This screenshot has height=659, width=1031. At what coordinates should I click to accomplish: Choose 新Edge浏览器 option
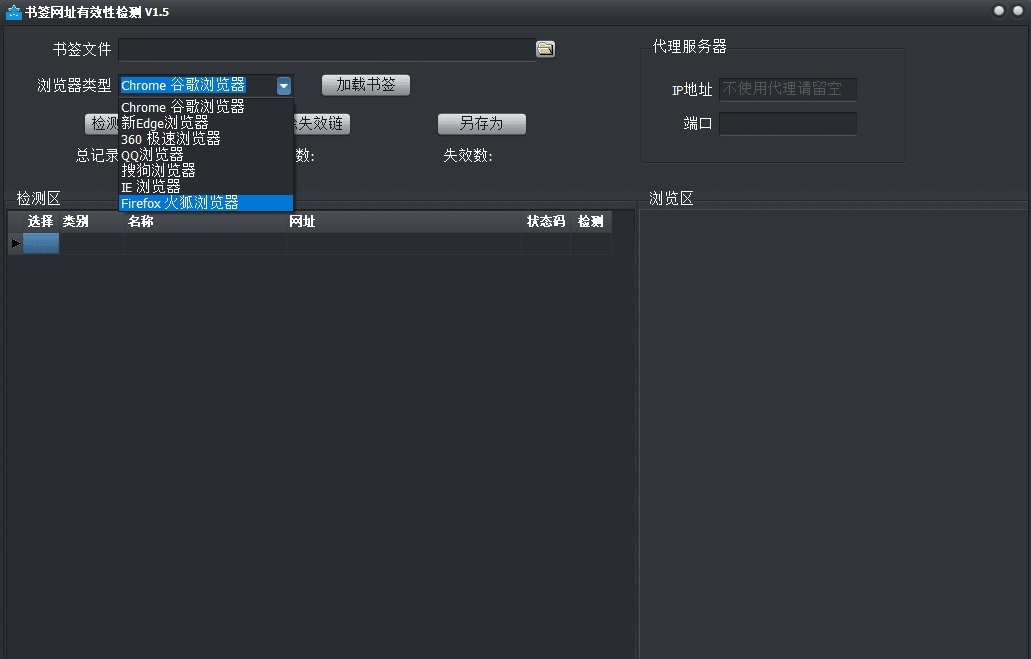[206, 123]
